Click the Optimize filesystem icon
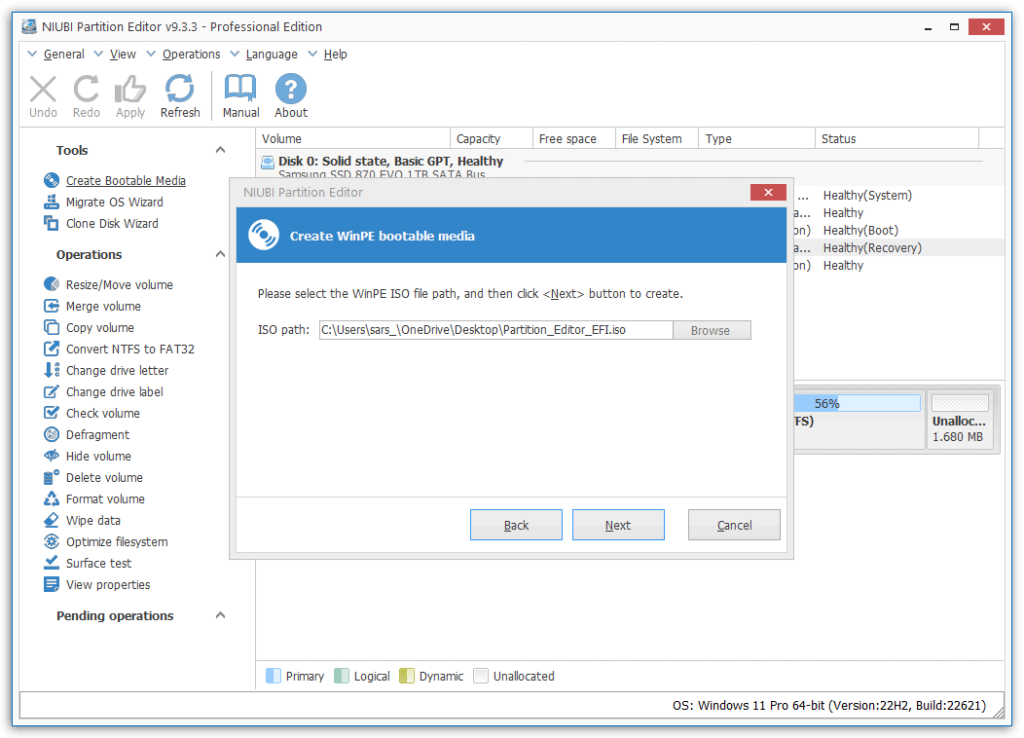Viewport: 1024px width, 738px height. [52, 541]
